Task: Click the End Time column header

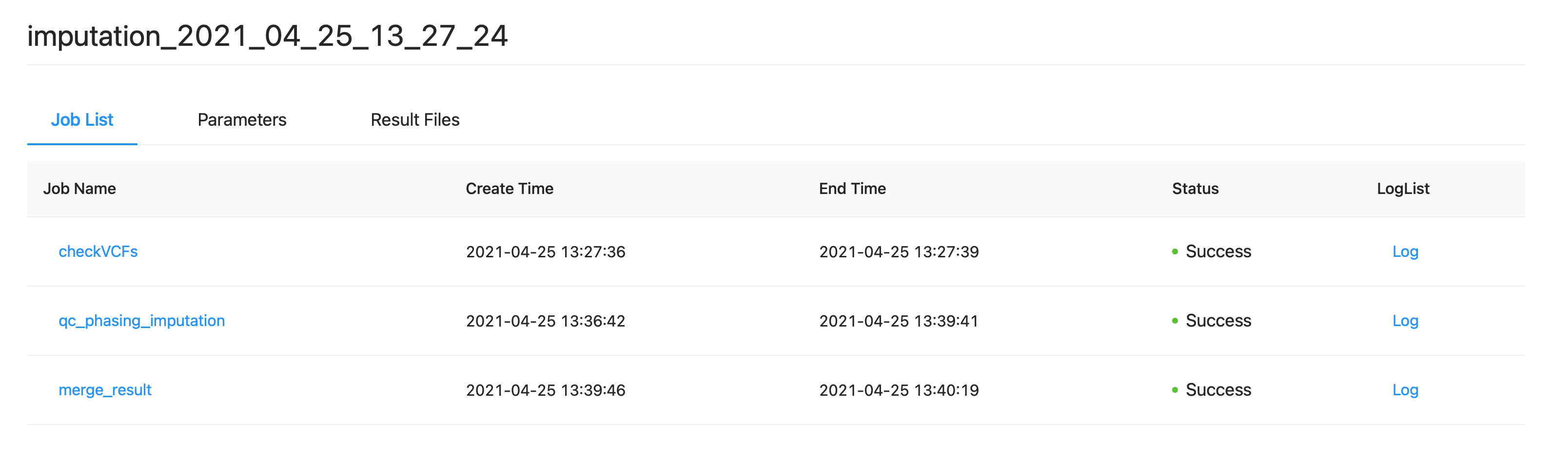Action: click(852, 189)
